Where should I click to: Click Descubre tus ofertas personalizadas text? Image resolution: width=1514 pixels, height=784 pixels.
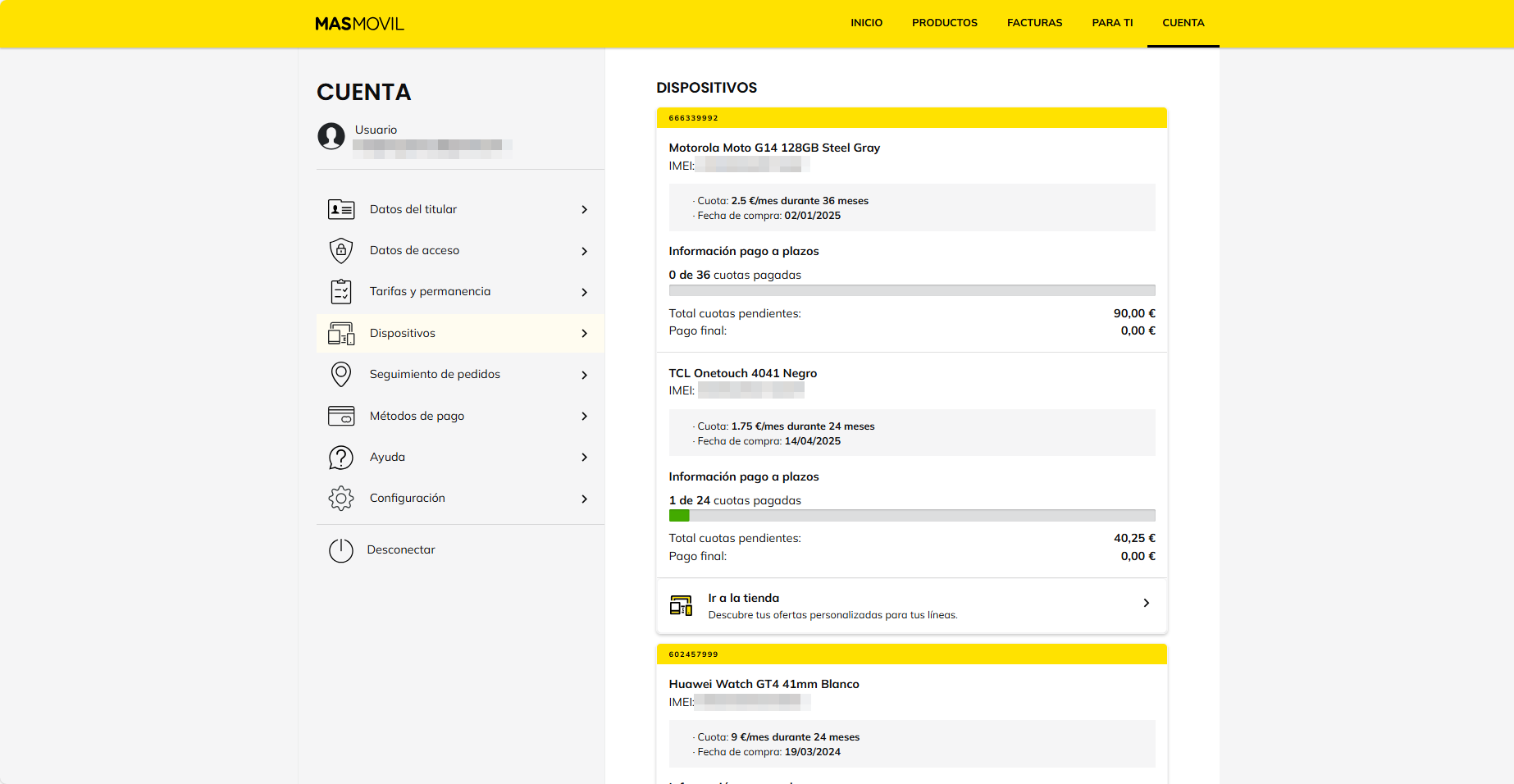832,615
